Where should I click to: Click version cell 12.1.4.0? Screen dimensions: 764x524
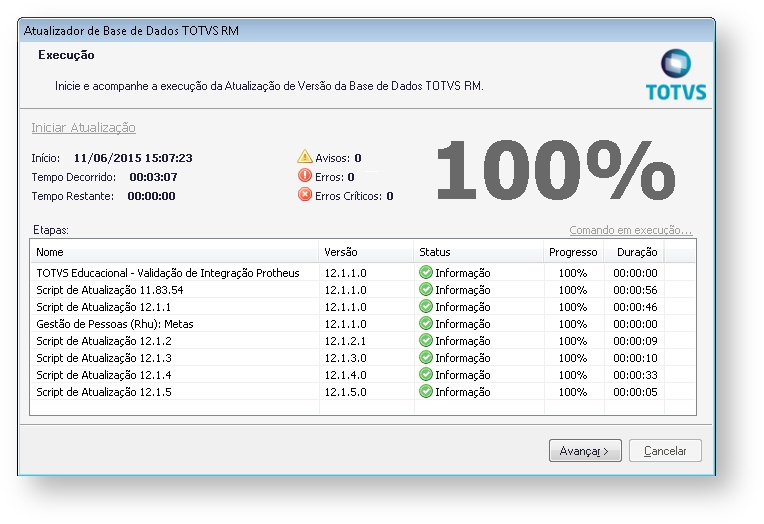click(x=345, y=375)
